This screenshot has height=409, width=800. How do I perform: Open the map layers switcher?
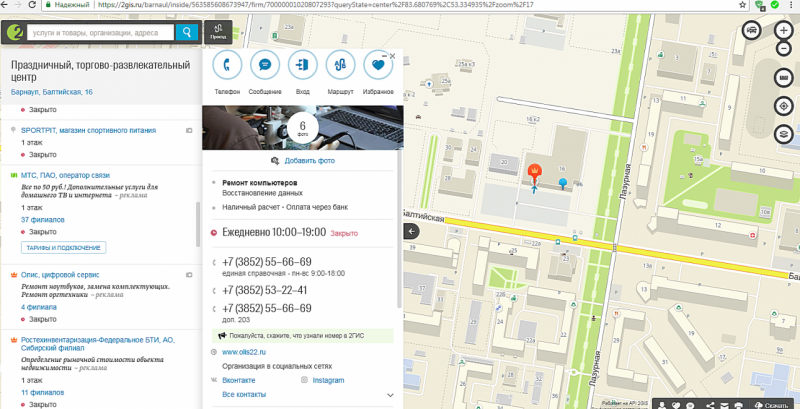tap(784, 133)
